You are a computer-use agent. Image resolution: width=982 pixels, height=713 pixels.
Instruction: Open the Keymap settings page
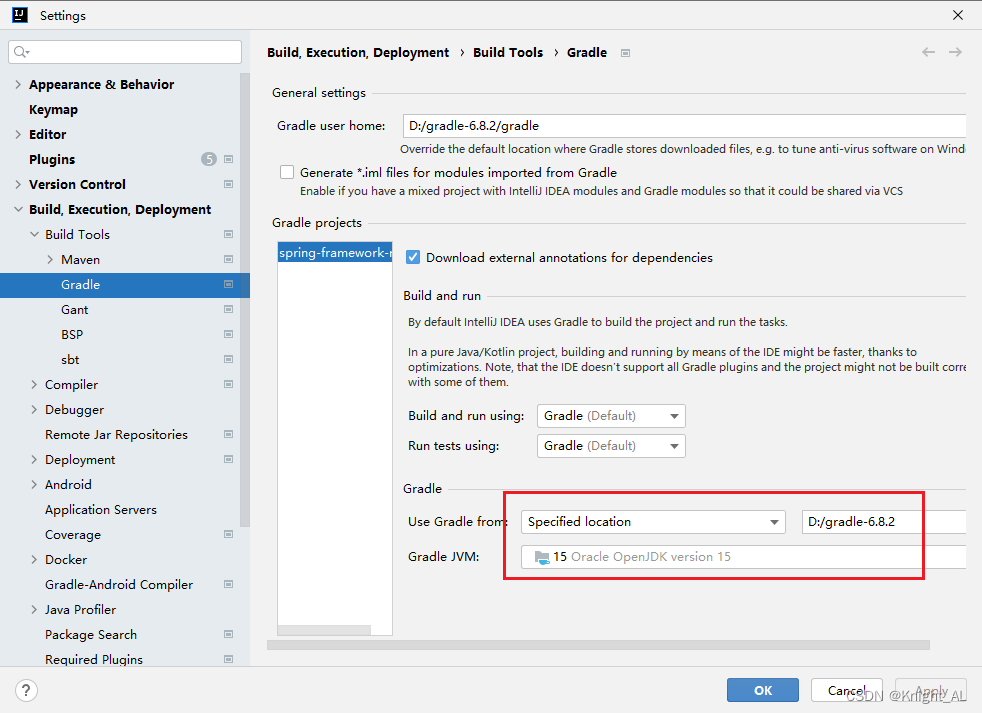click(53, 110)
